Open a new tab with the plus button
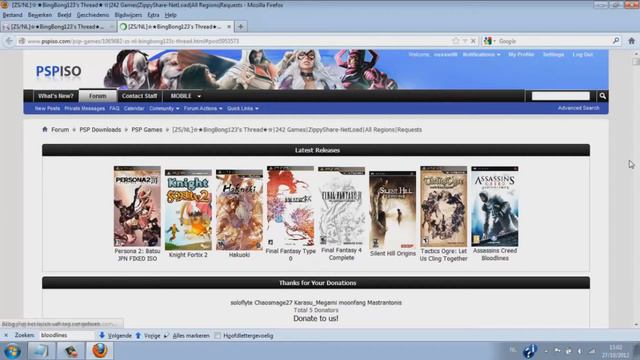Viewport: 640px width, 360px height. point(241,27)
